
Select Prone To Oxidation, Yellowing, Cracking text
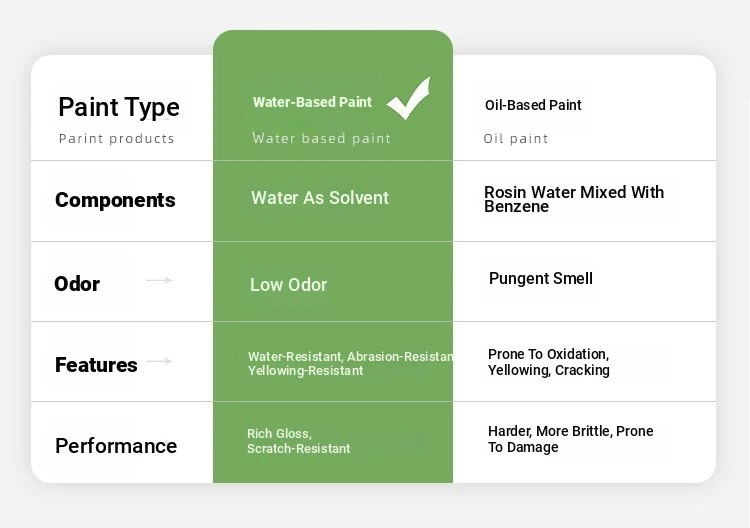point(548,362)
